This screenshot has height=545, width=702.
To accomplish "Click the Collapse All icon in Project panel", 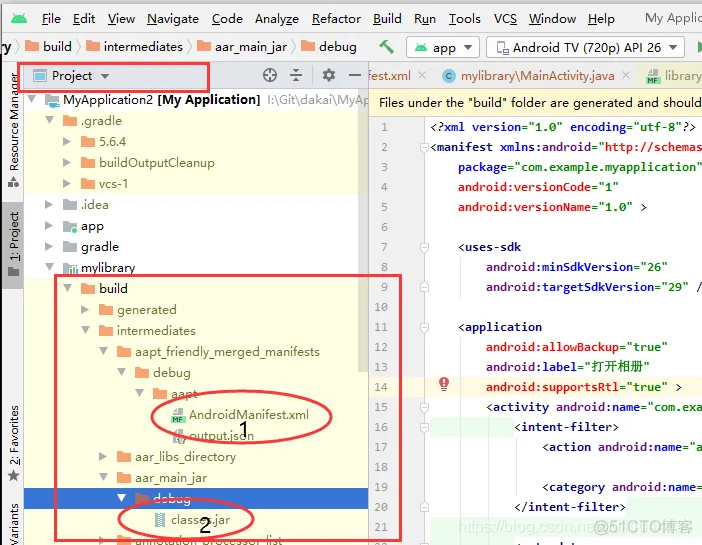I will [x=296, y=75].
